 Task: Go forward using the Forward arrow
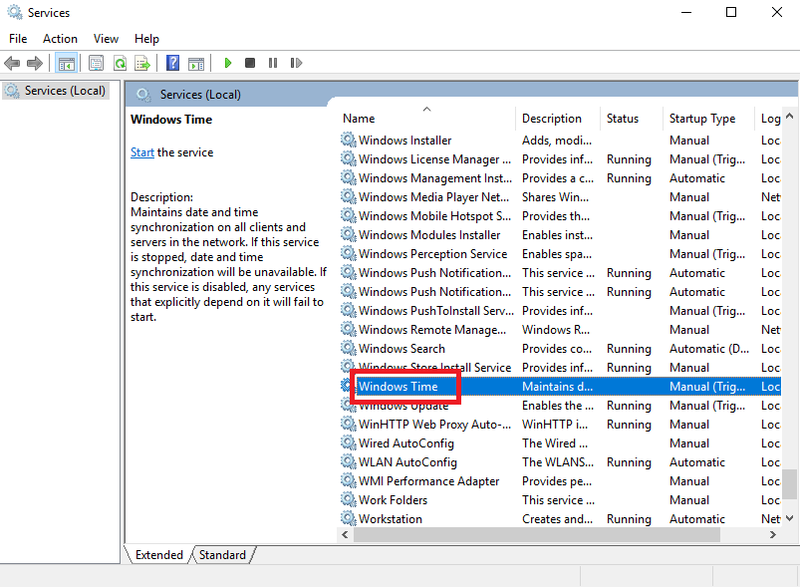35,63
